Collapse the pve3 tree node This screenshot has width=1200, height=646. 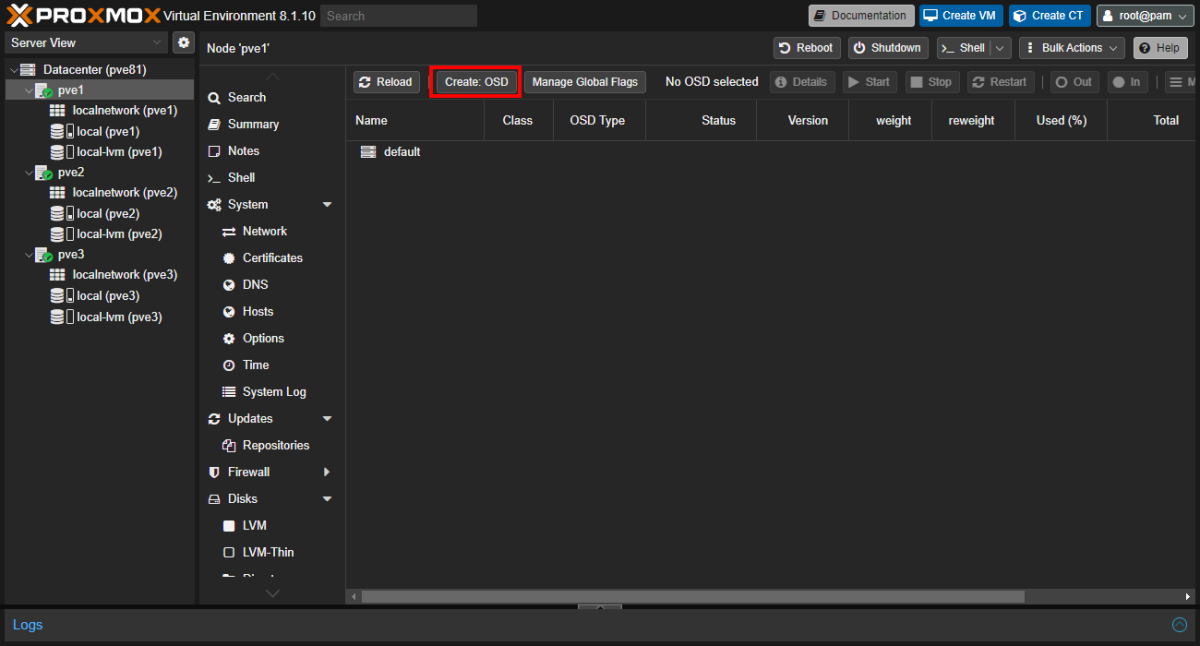click(x=29, y=254)
